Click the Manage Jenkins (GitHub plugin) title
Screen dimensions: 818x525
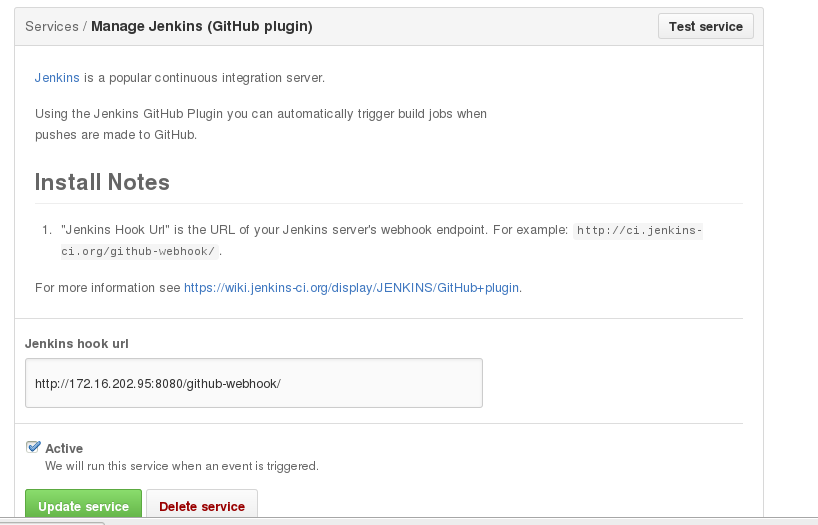202,26
